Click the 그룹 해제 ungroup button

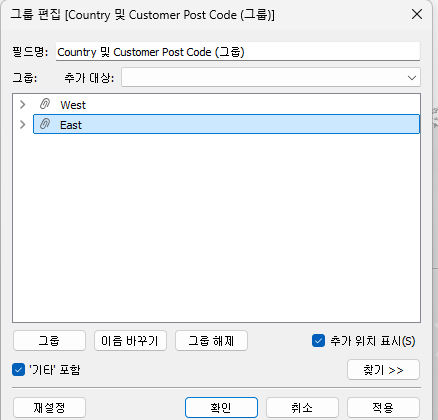tap(211, 341)
